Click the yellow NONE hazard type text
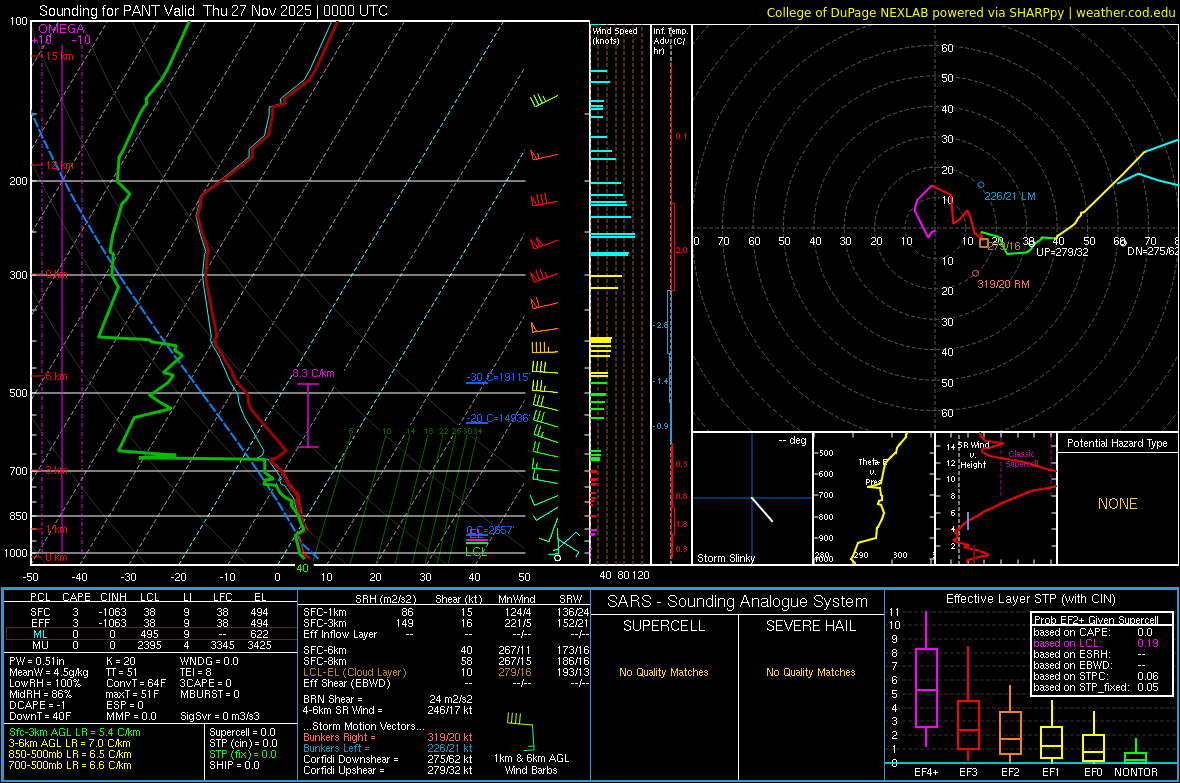This screenshot has width=1180, height=783. click(x=1118, y=504)
